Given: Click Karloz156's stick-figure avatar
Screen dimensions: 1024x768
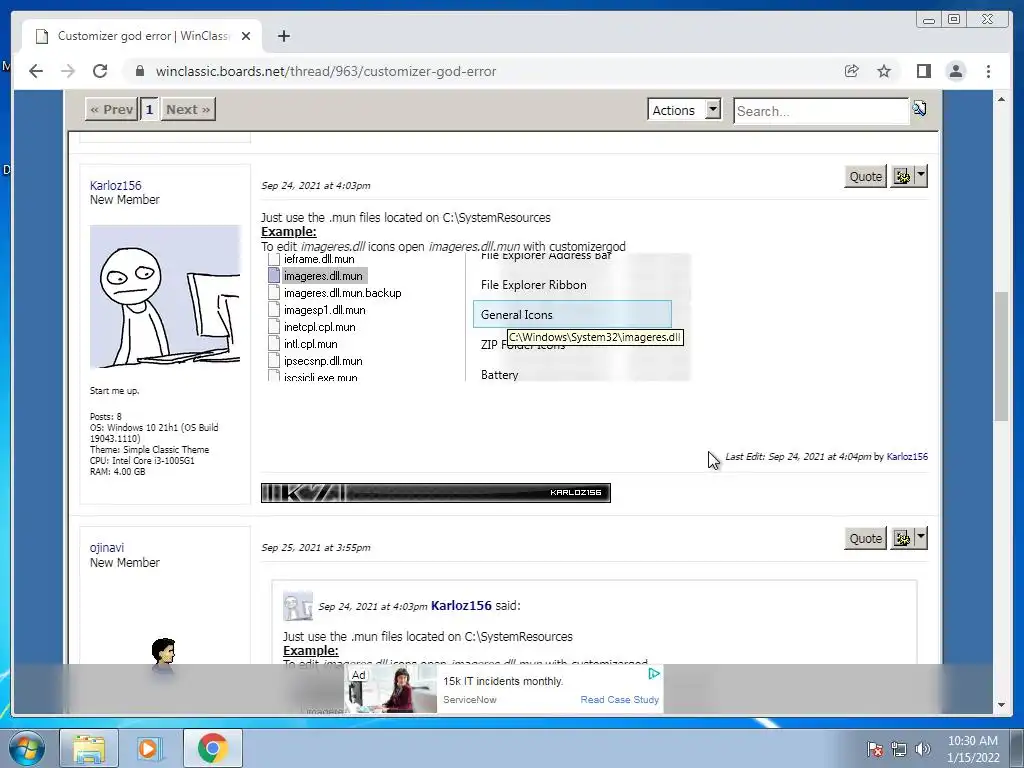Looking at the screenshot, I should 165,296.
